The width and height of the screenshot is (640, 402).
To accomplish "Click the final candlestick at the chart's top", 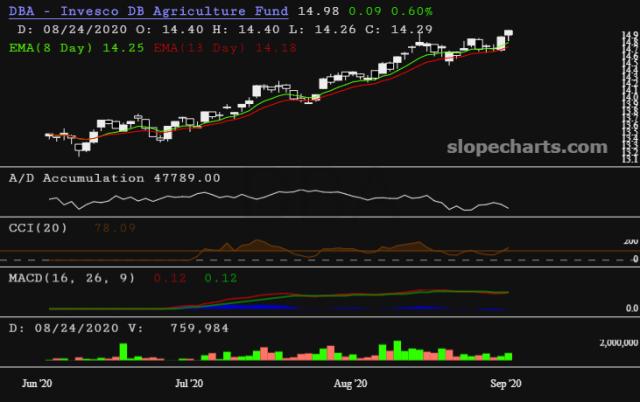I will (x=508, y=35).
